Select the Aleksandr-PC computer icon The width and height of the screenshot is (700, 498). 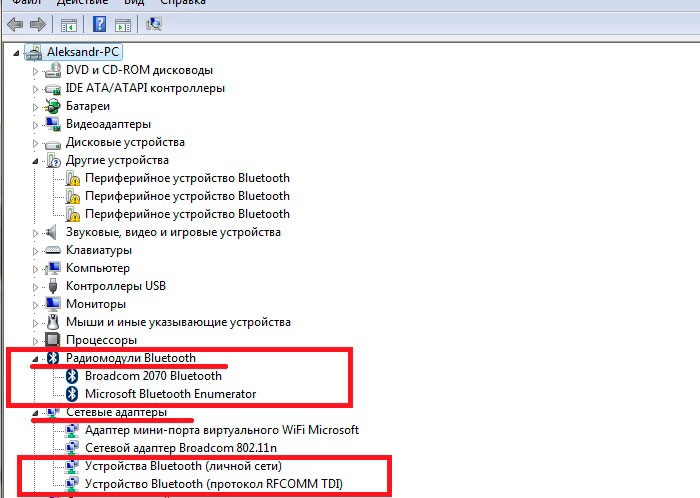33,52
